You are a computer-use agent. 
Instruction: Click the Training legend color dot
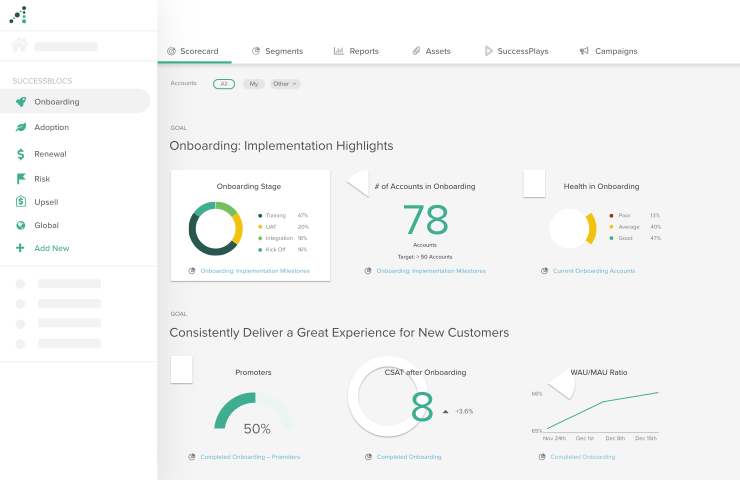[x=260, y=216]
